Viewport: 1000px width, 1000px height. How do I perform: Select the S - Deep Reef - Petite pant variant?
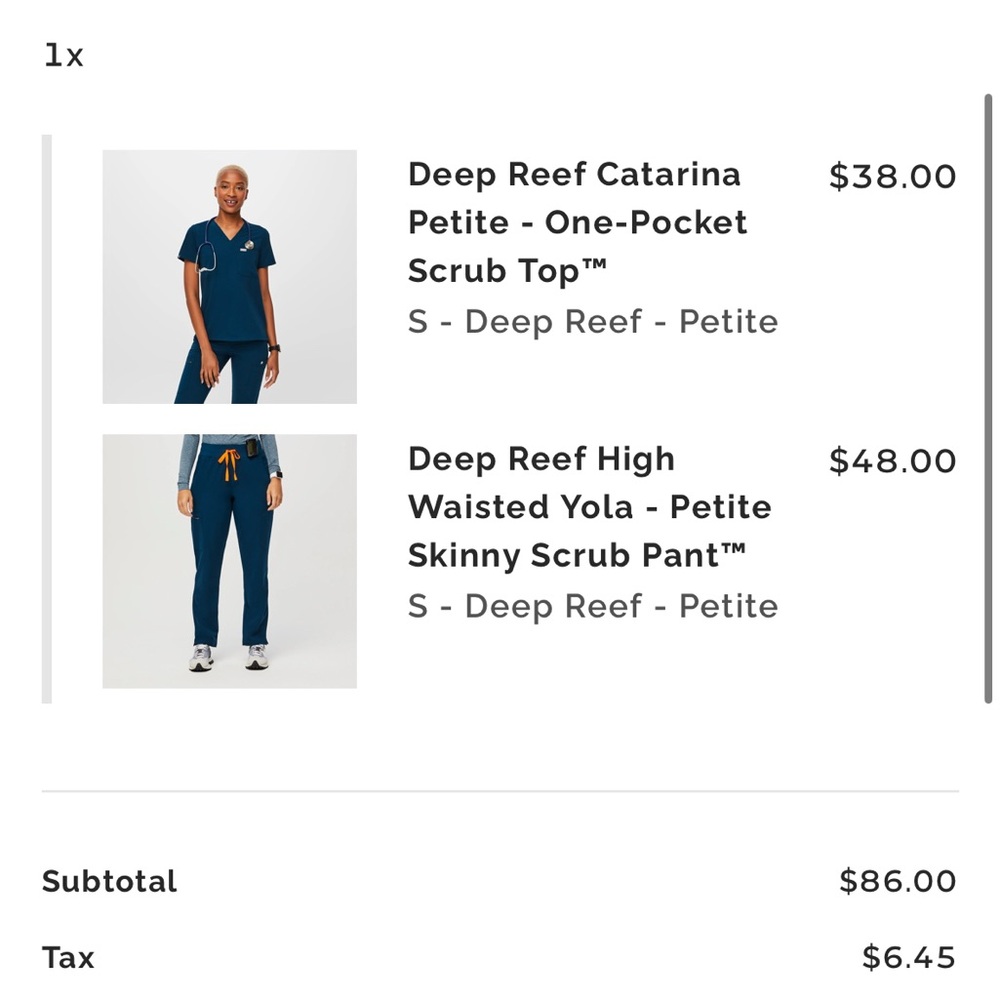[x=592, y=606]
